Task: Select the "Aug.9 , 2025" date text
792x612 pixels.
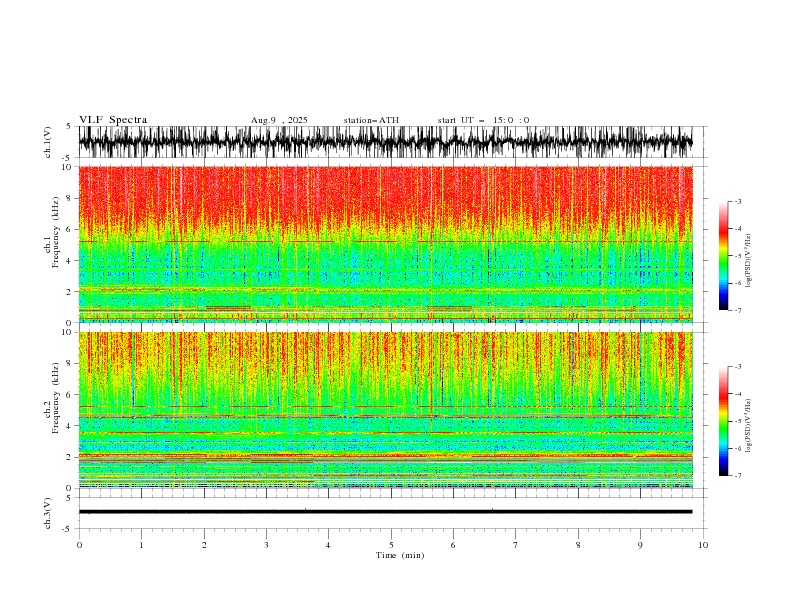Action: click(x=279, y=120)
